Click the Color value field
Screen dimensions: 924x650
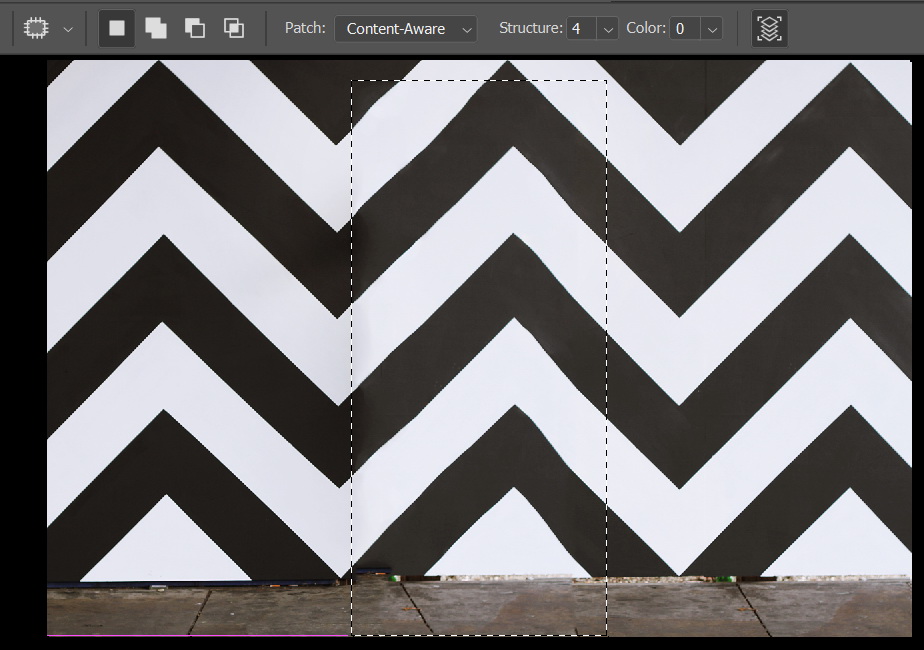point(684,29)
